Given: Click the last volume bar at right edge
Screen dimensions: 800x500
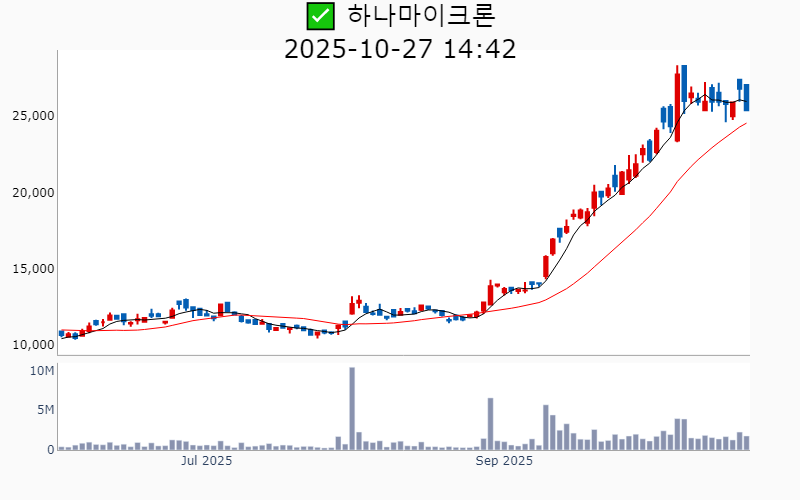Looking at the screenshot, I should click(x=746, y=443).
